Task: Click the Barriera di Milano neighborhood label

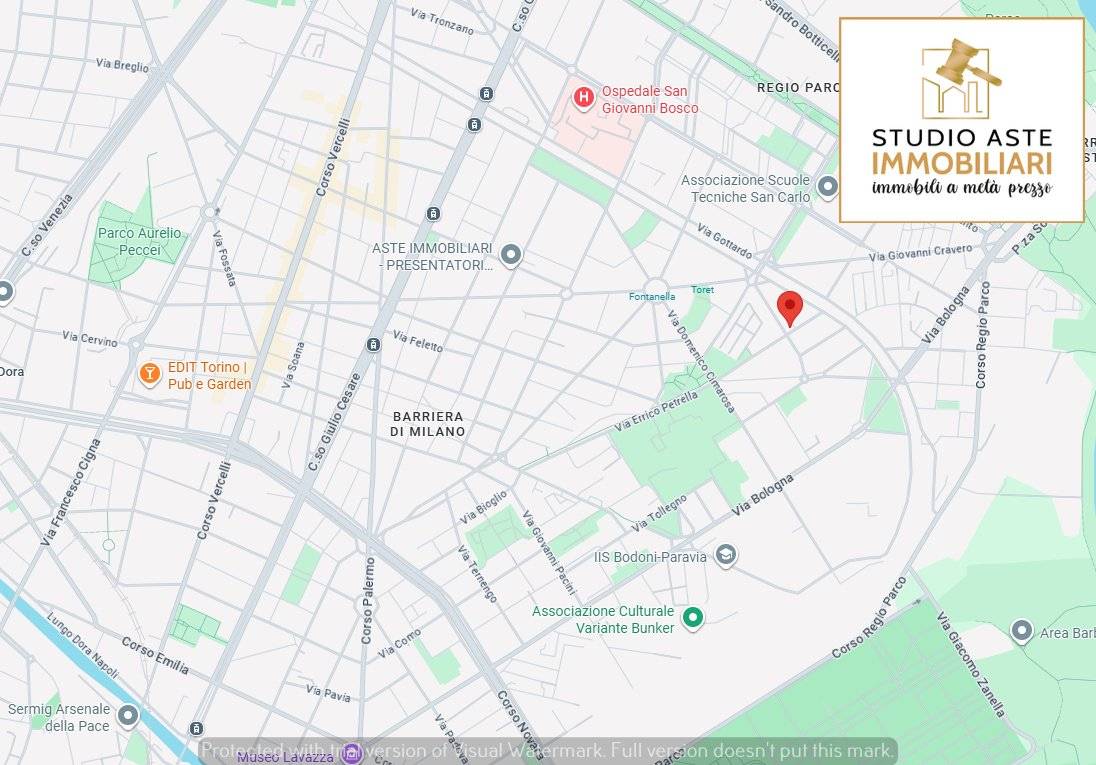Action: pyautogui.click(x=428, y=423)
